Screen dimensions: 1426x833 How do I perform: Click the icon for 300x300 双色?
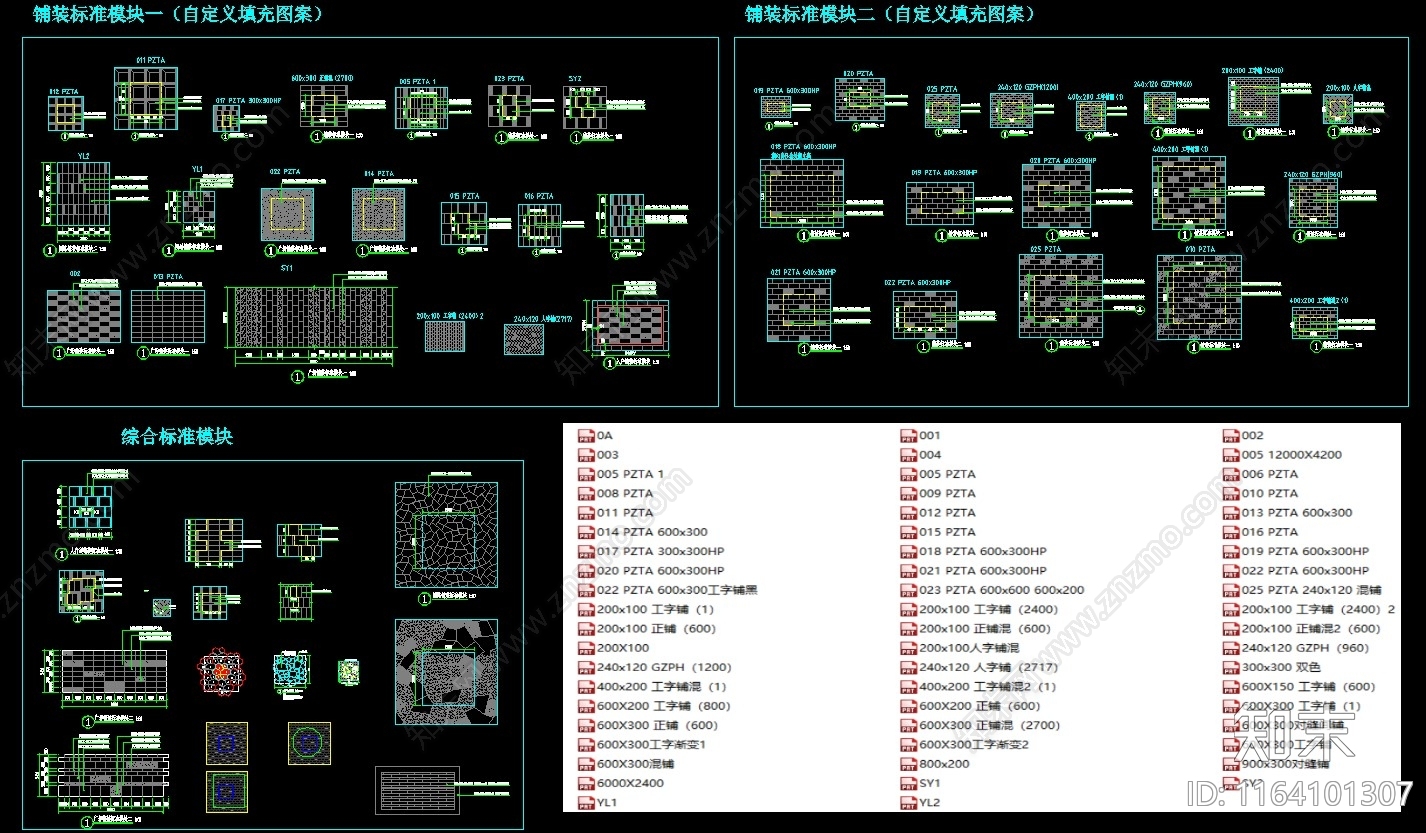point(1230,667)
